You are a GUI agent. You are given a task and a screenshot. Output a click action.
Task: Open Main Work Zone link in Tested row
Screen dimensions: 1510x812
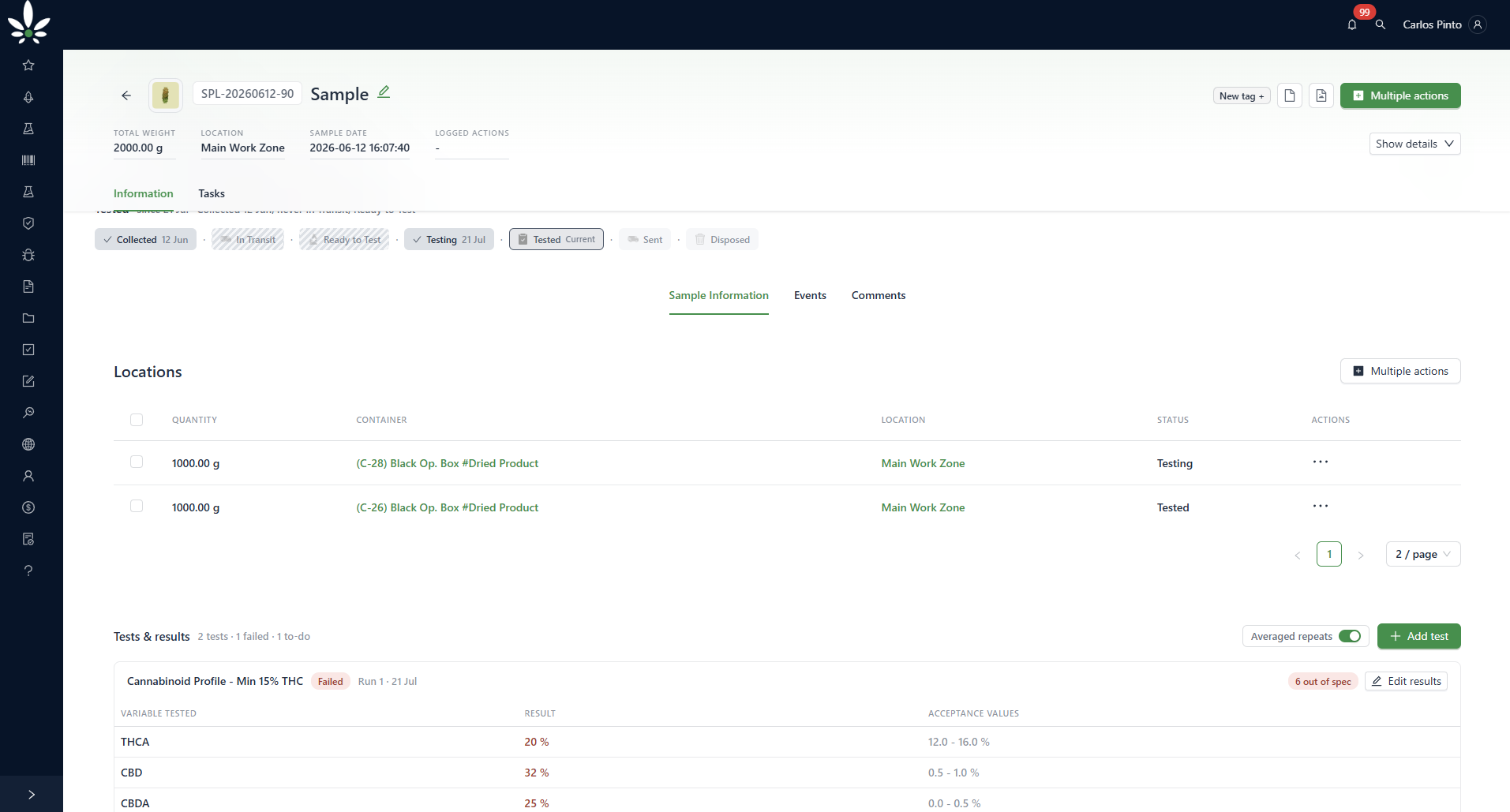(923, 507)
